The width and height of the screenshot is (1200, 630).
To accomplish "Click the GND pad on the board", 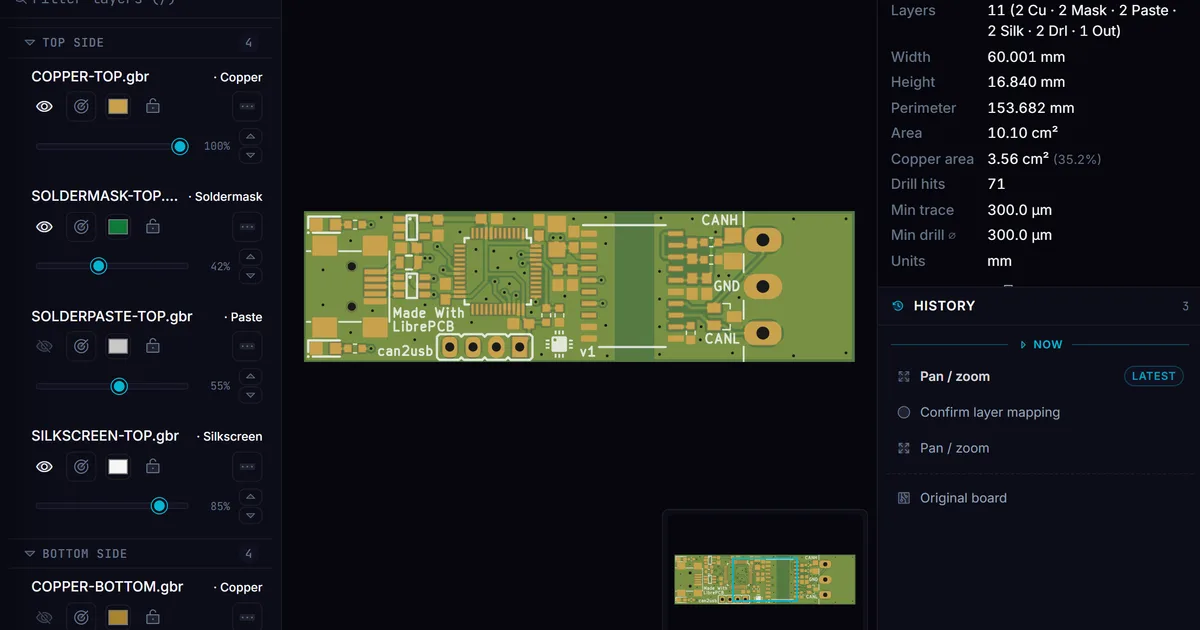I will click(x=762, y=287).
